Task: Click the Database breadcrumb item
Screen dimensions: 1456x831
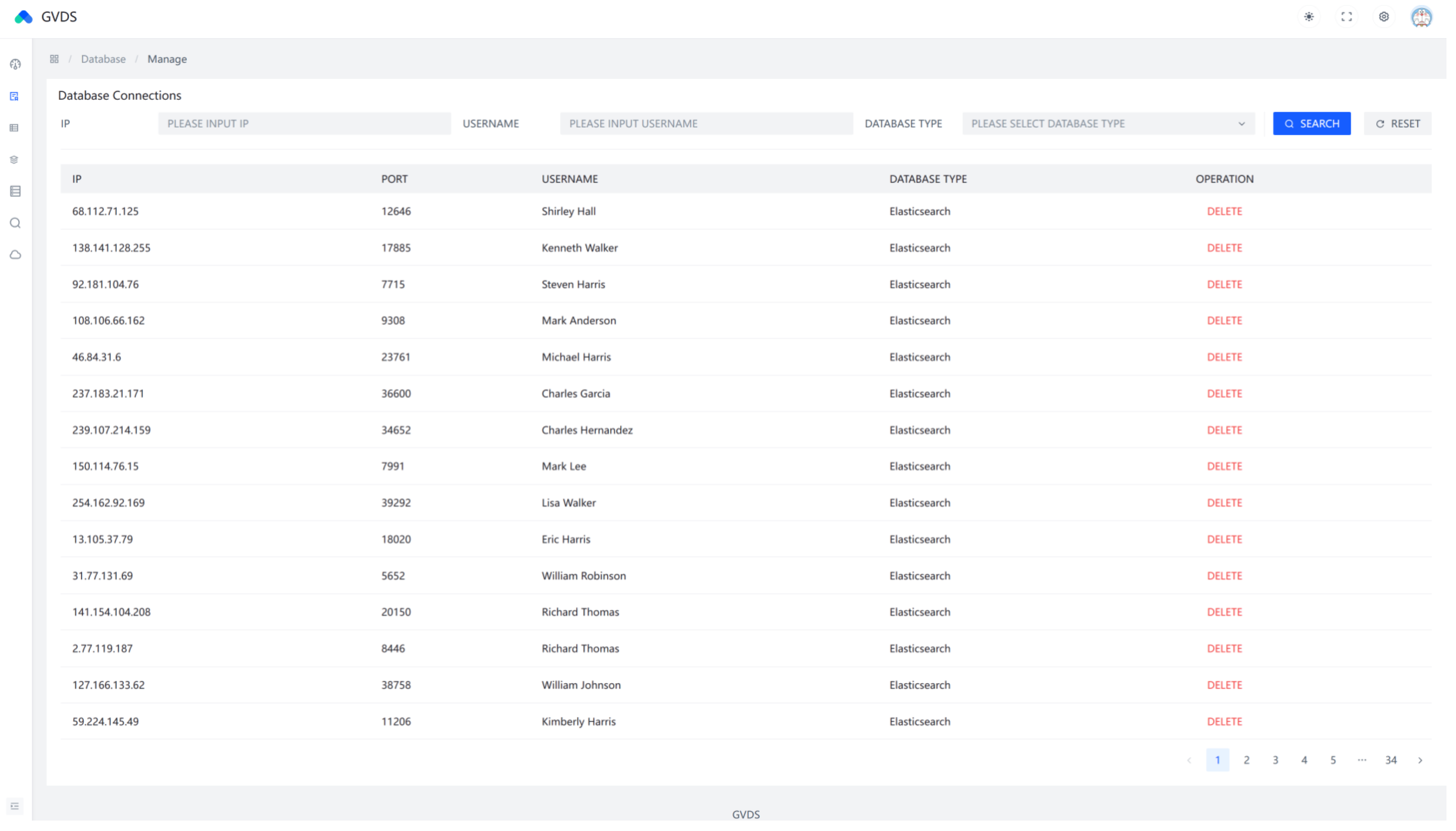Action: [103, 59]
